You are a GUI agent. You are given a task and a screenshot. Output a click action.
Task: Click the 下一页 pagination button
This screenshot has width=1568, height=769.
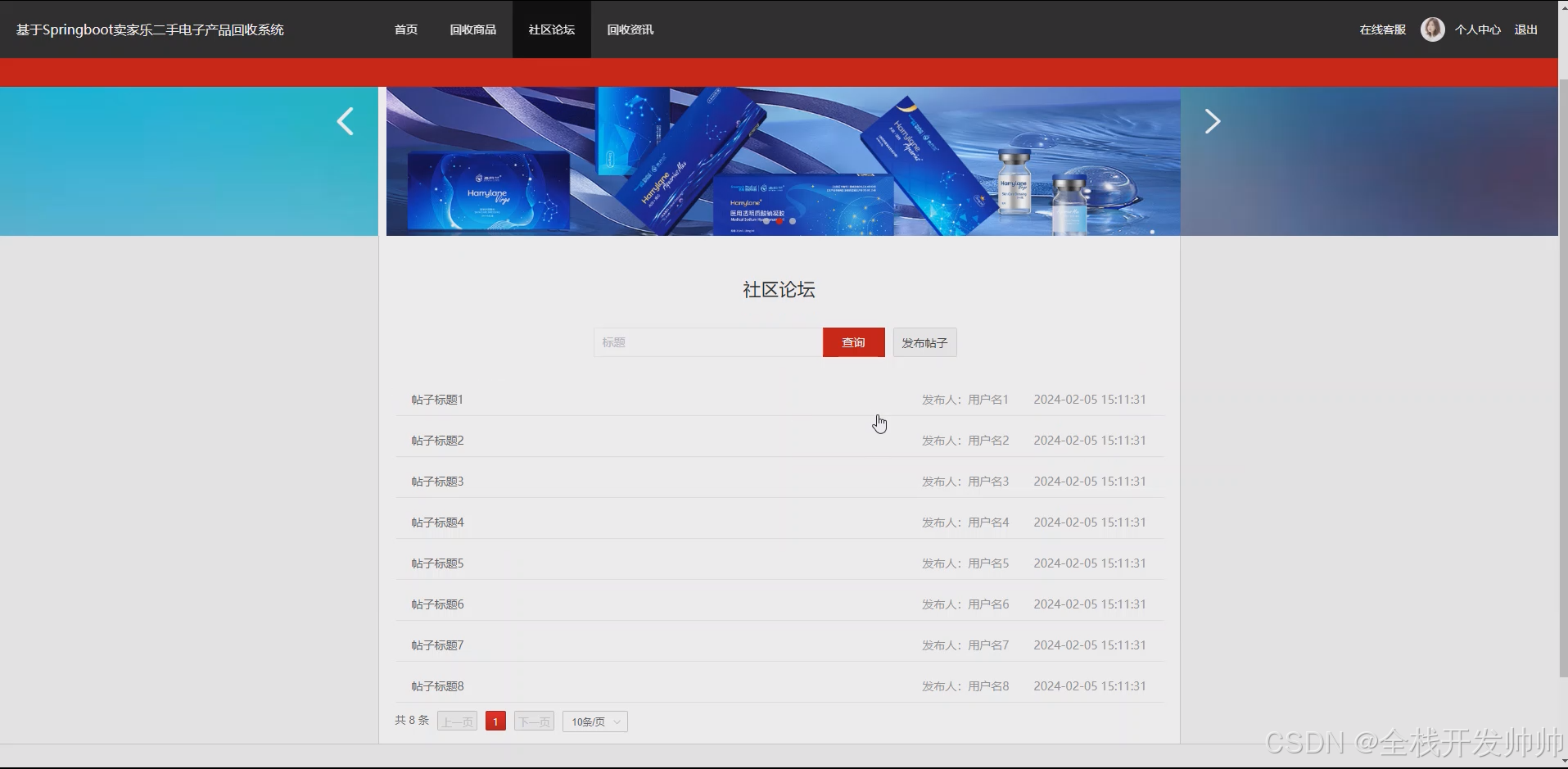click(534, 722)
